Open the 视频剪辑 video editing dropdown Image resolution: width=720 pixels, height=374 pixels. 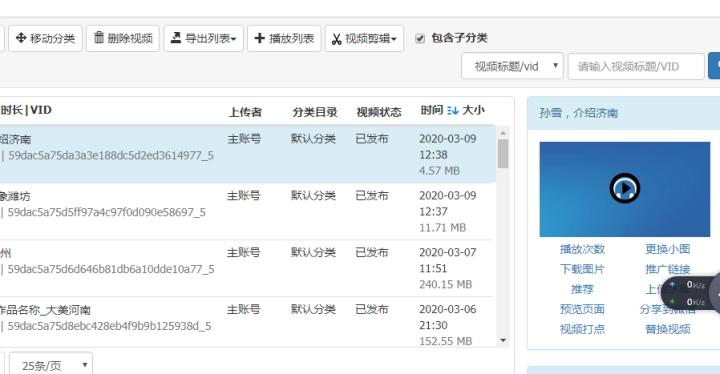coord(365,38)
